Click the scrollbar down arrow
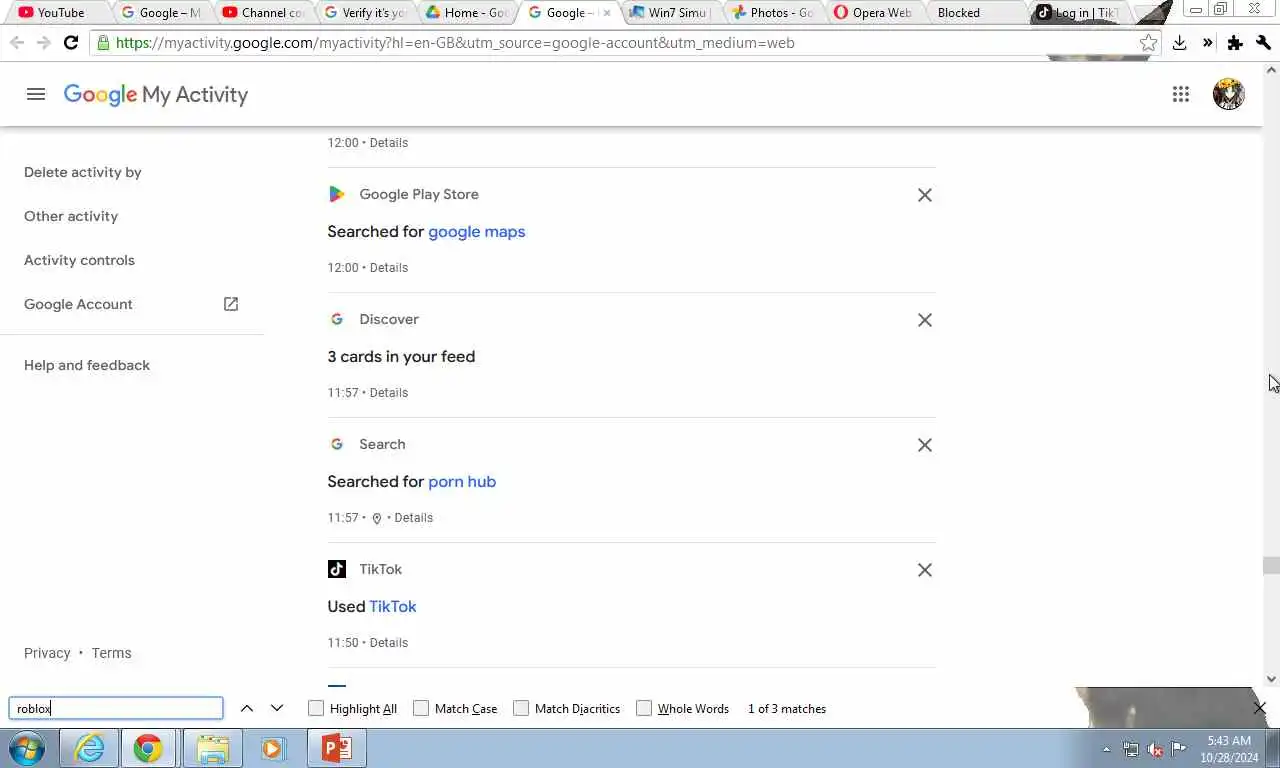 pyautogui.click(x=1271, y=679)
